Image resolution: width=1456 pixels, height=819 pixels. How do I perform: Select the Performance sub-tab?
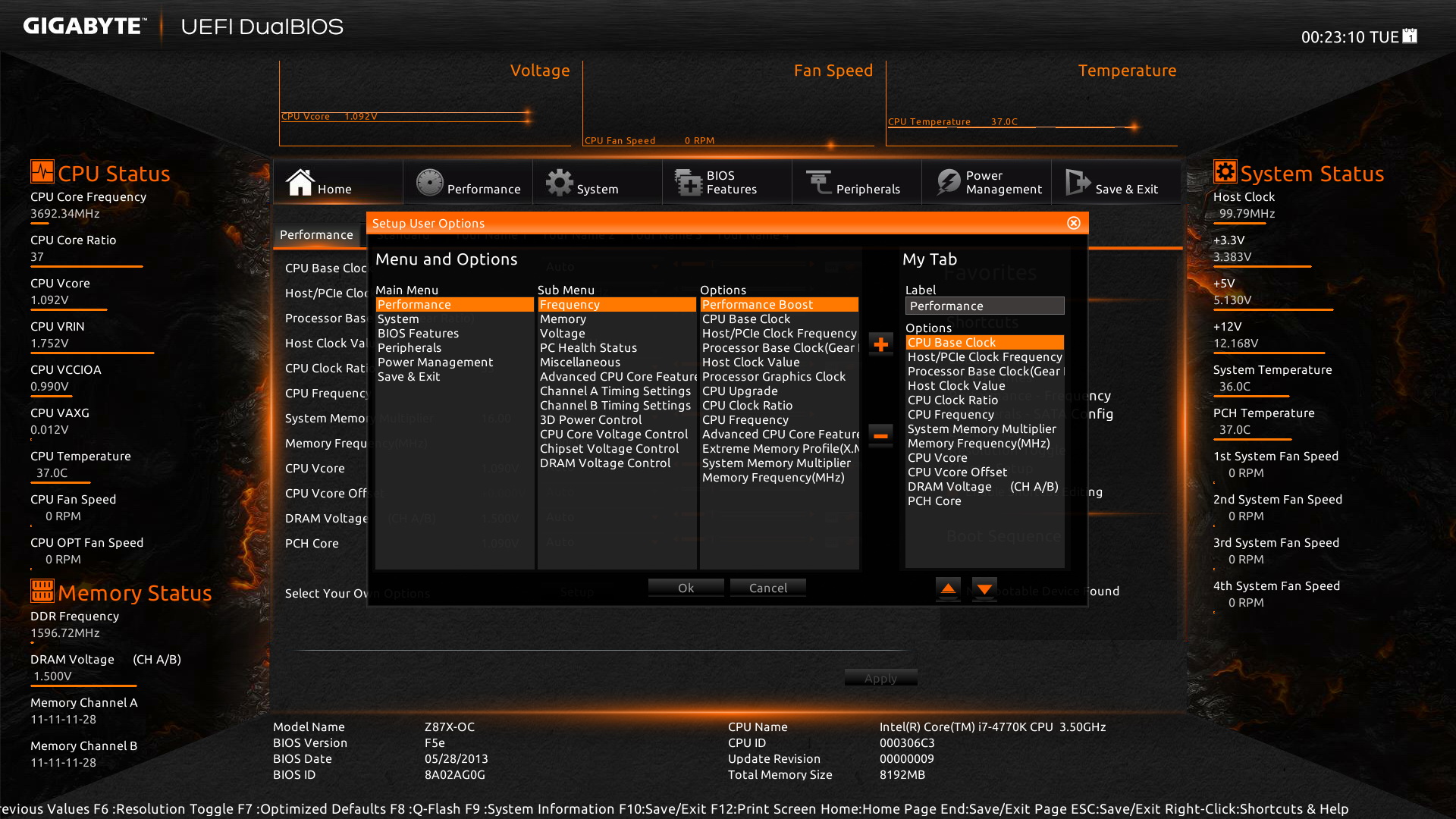click(x=317, y=235)
